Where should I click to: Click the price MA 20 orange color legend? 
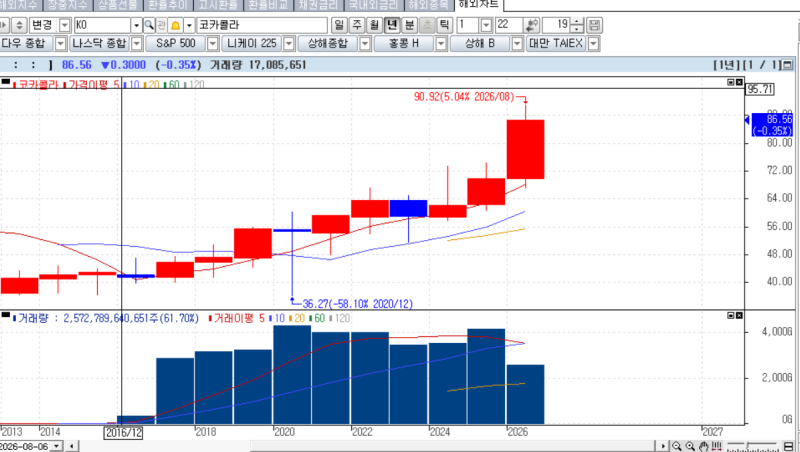click(x=152, y=85)
